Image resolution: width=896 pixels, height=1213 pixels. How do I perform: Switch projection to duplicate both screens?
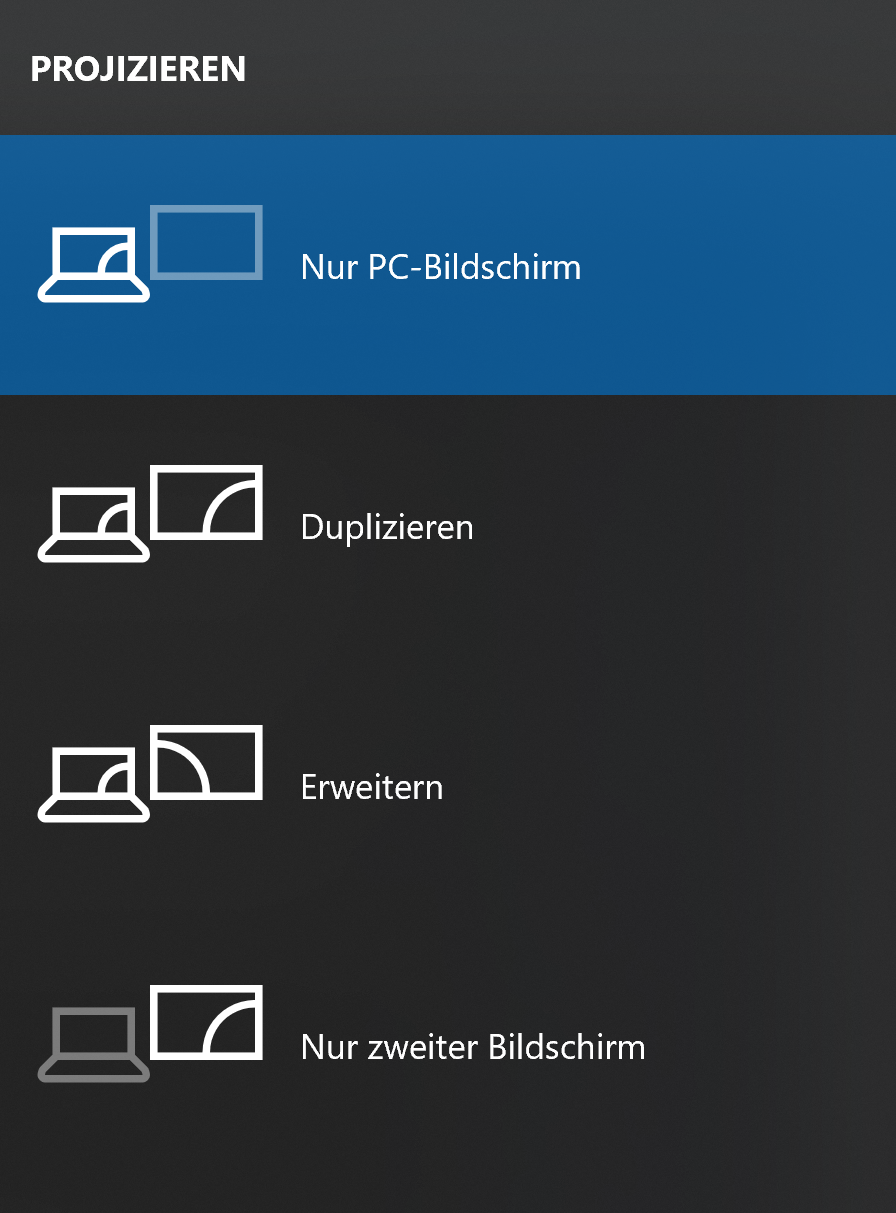pyautogui.click(x=448, y=525)
